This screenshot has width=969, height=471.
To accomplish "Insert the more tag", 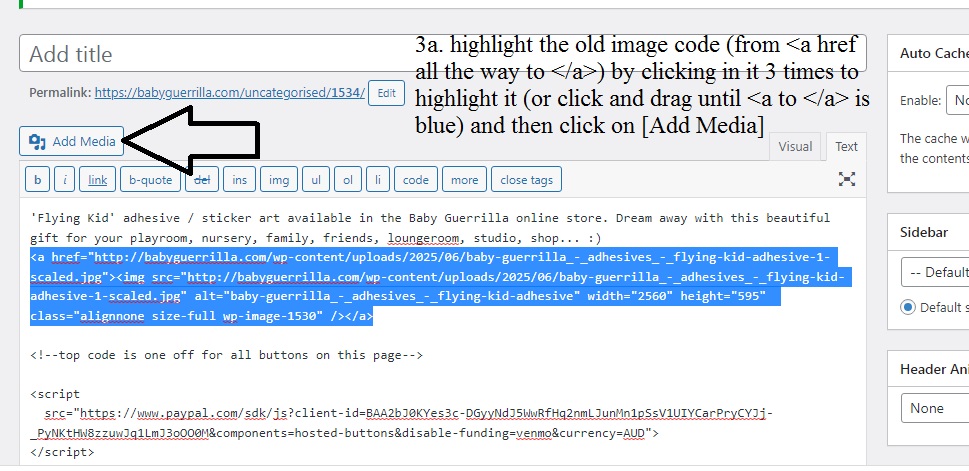I will (464, 180).
